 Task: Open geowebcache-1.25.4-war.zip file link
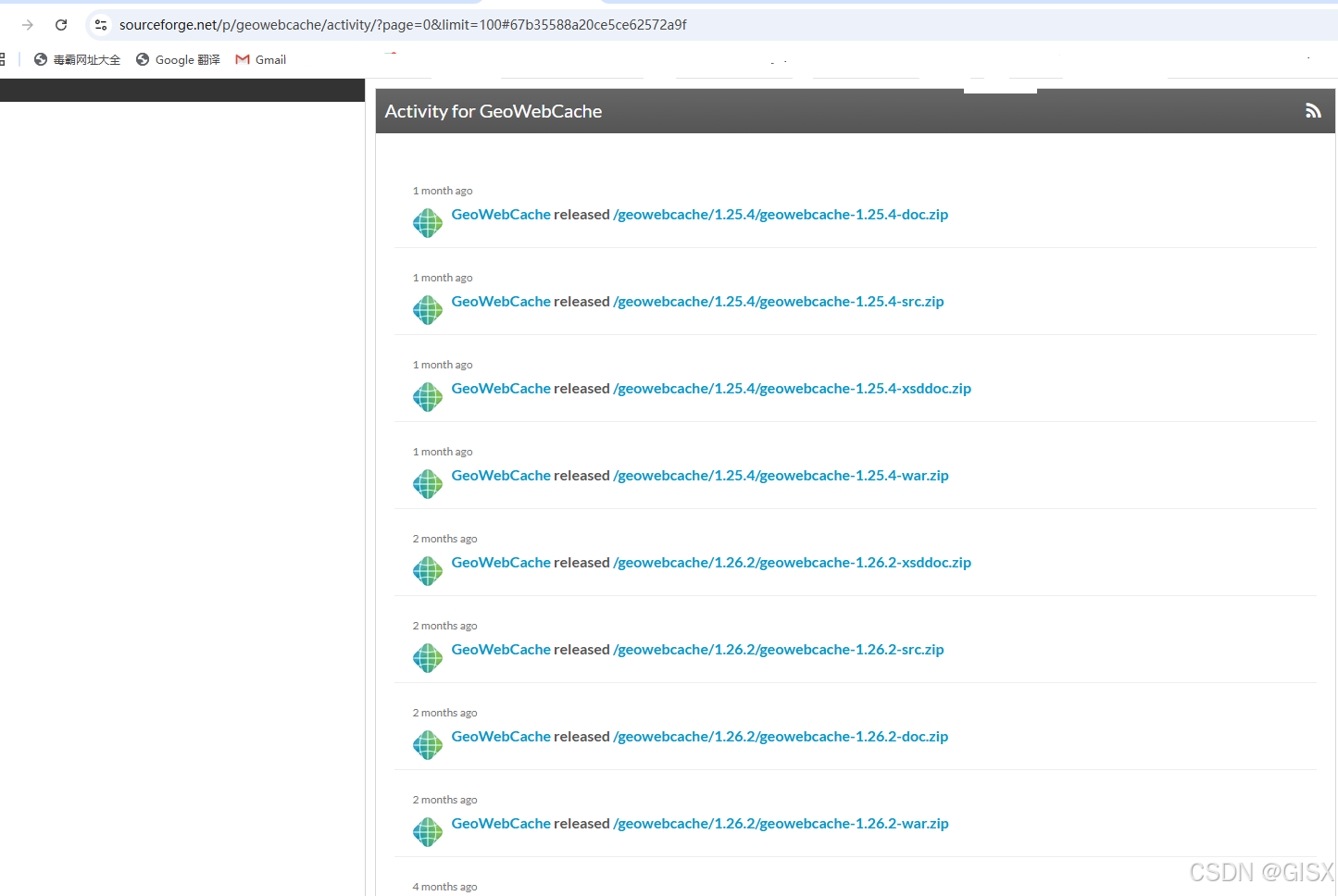coord(781,476)
